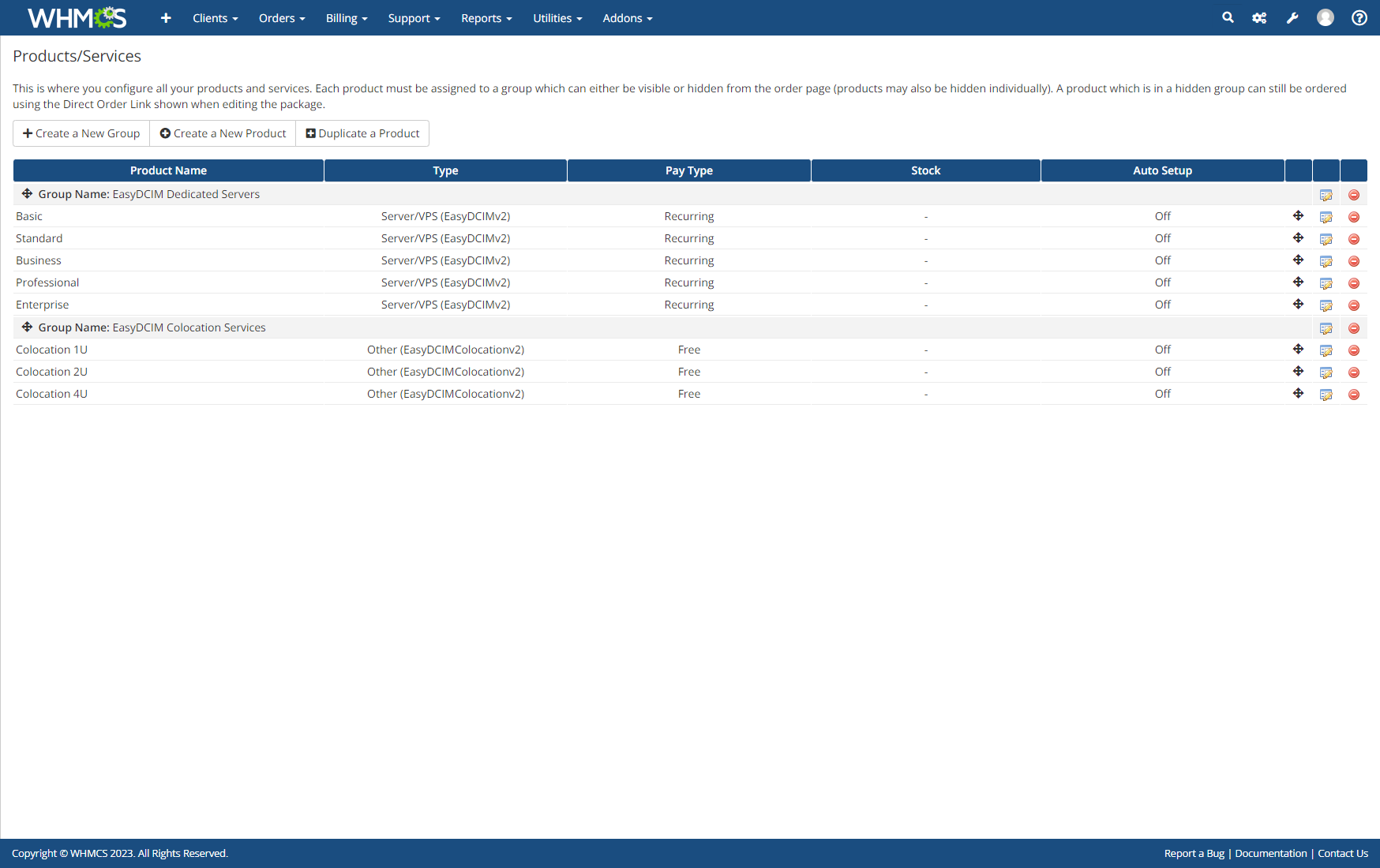Delete the Business product

coord(1354,261)
